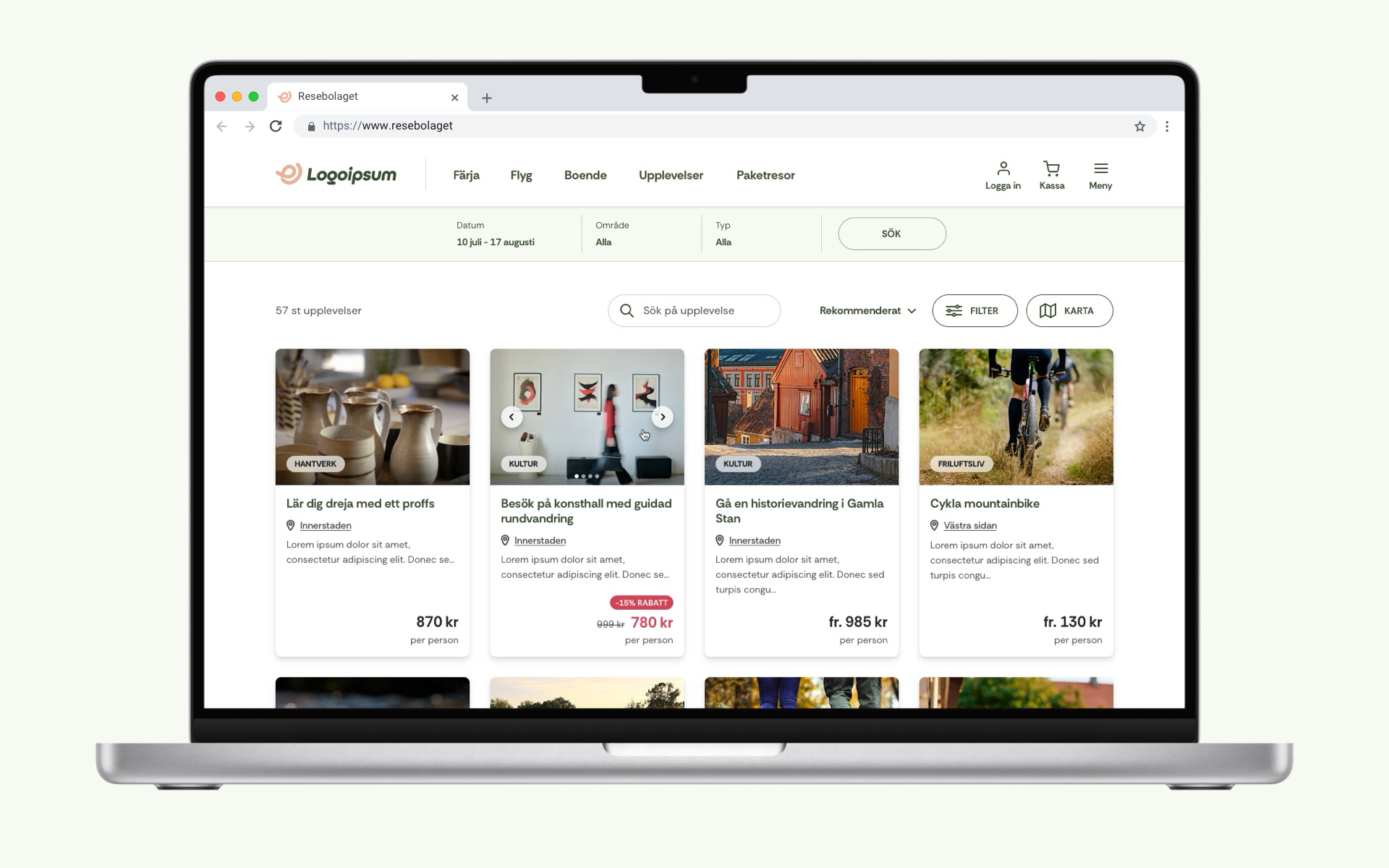This screenshot has height=868, width=1389.
Task: Open the Rekommenderat sorting dropdown
Action: pos(867,310)
